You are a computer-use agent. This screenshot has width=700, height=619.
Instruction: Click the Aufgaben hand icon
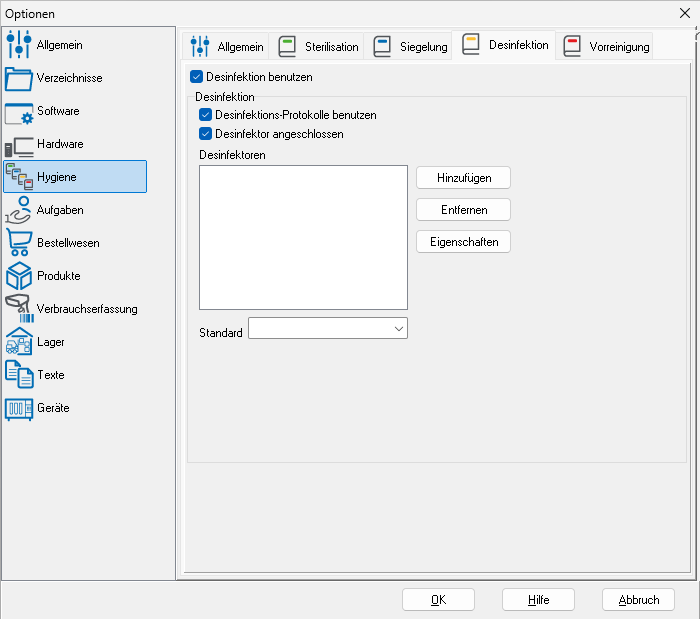tap(19, 210)
